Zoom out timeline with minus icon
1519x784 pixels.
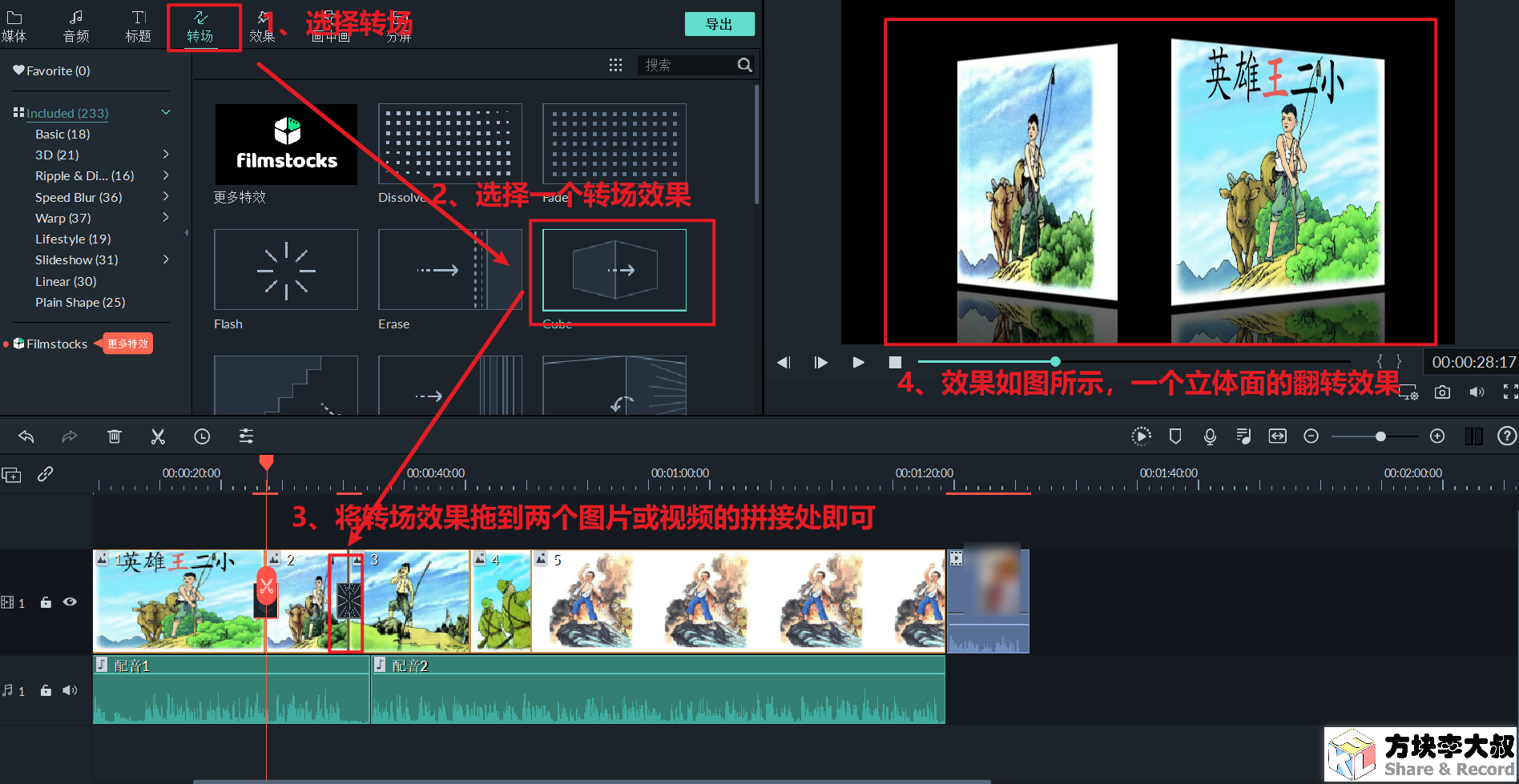click(x=1311, y=436)
